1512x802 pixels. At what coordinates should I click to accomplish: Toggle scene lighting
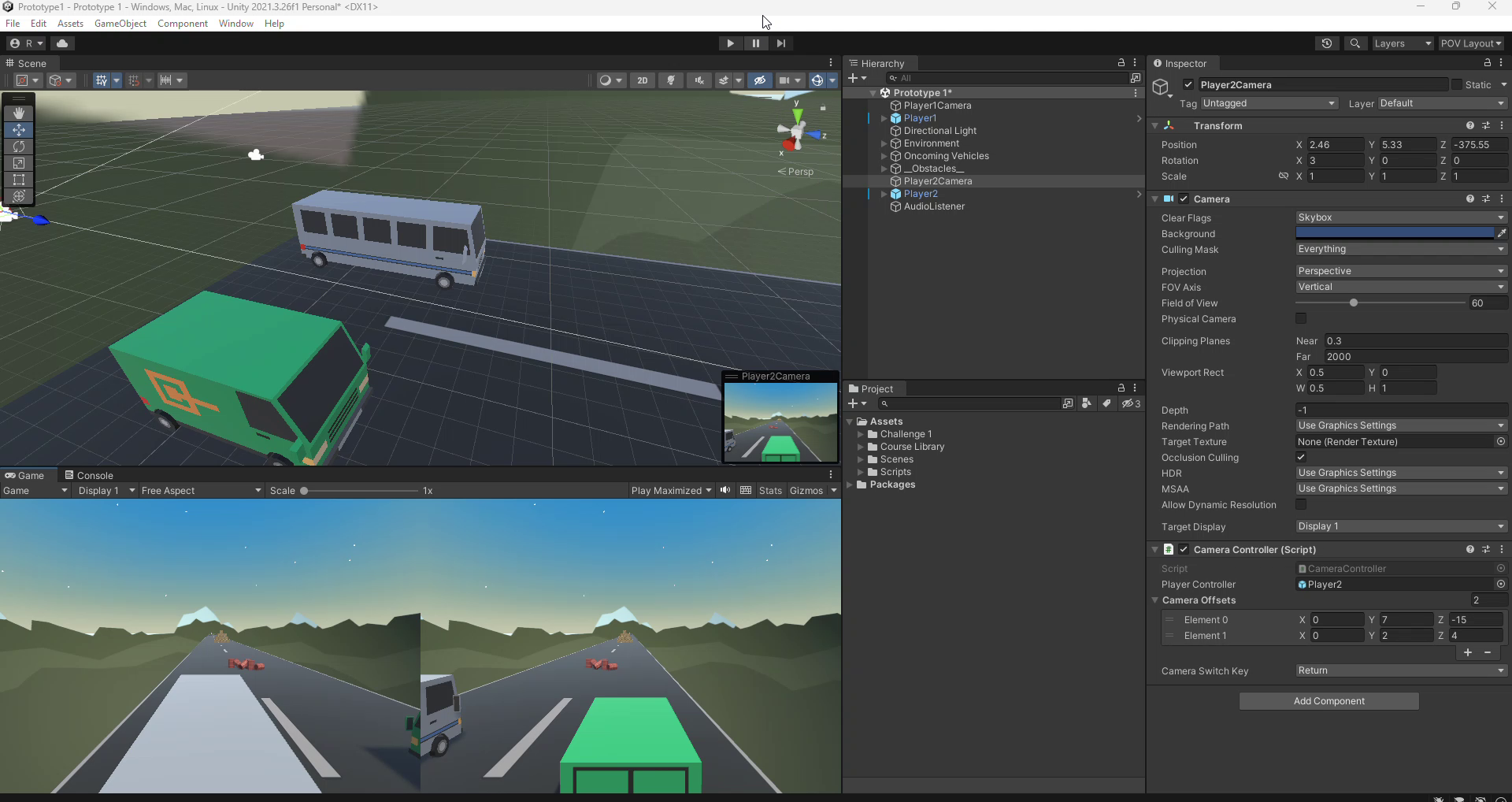point(671,80)
